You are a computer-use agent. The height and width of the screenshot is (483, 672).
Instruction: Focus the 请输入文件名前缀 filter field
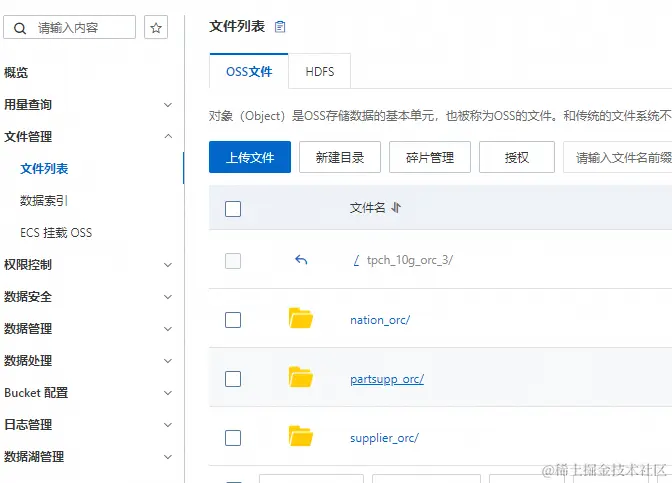pyautogui.click(x=618, y=157)
